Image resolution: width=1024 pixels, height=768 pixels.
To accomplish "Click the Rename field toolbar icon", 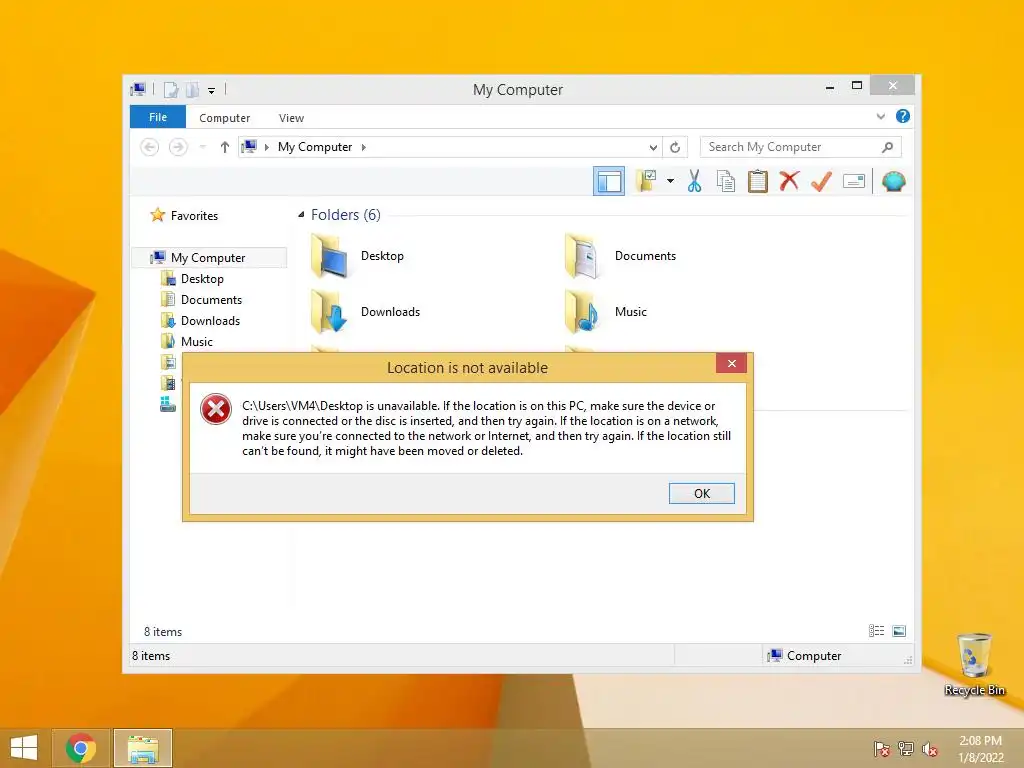I will (x=854, y=181).
